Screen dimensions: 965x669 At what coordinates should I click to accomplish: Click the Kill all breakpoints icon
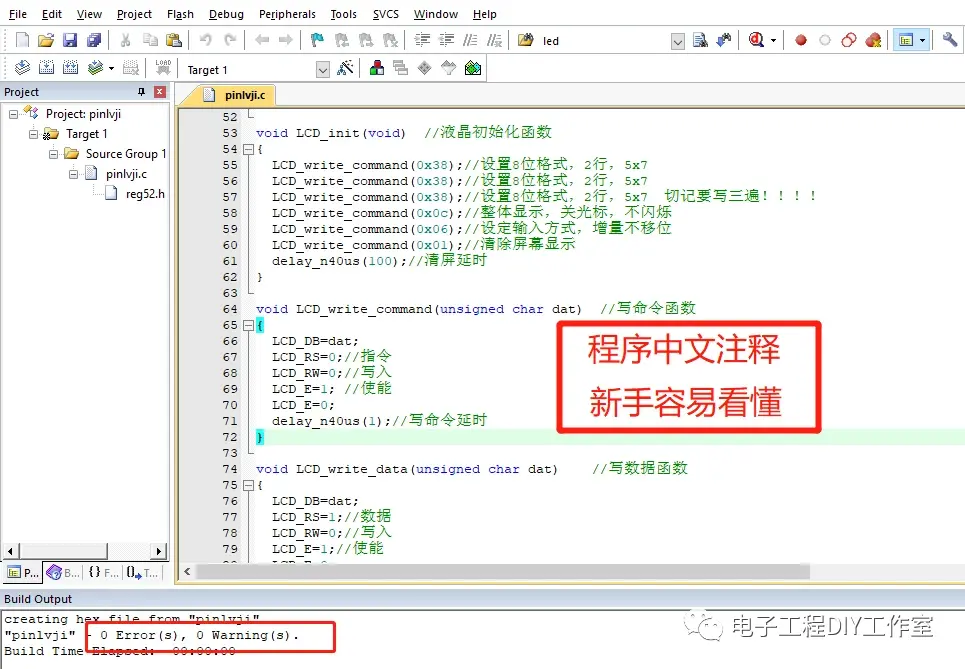(x=873, y=41)
